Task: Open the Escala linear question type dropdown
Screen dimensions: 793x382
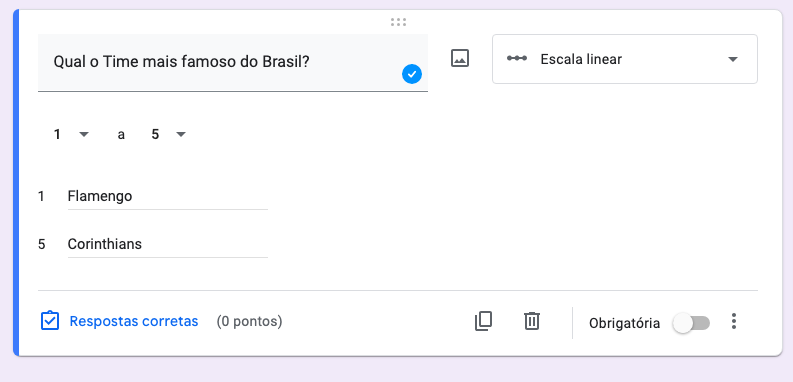Action: point(625,59)
